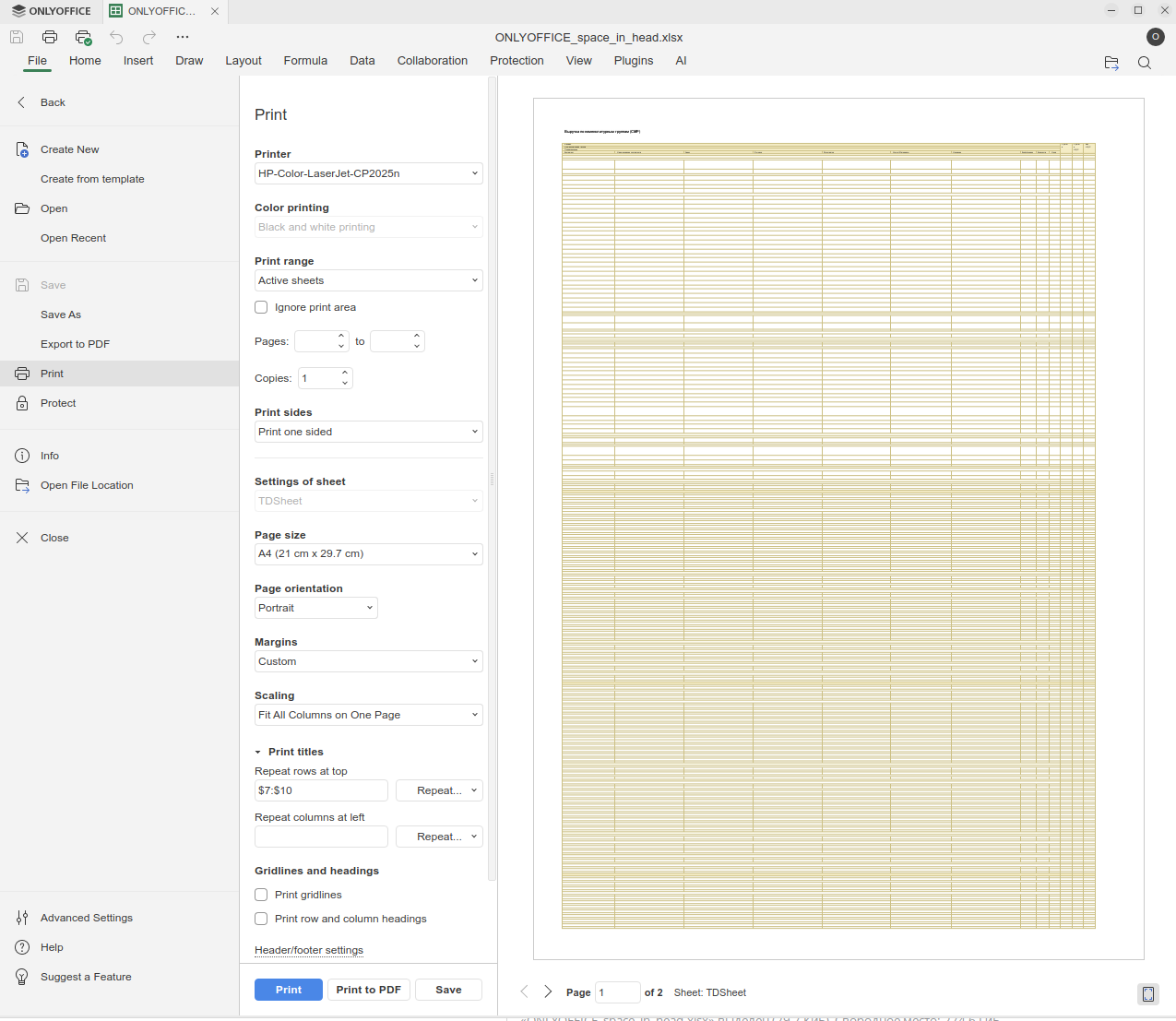The height and width of the screenshot is (1021, 1176).
Task: Click the undo arrow icon
Action: tap(116, 37)
